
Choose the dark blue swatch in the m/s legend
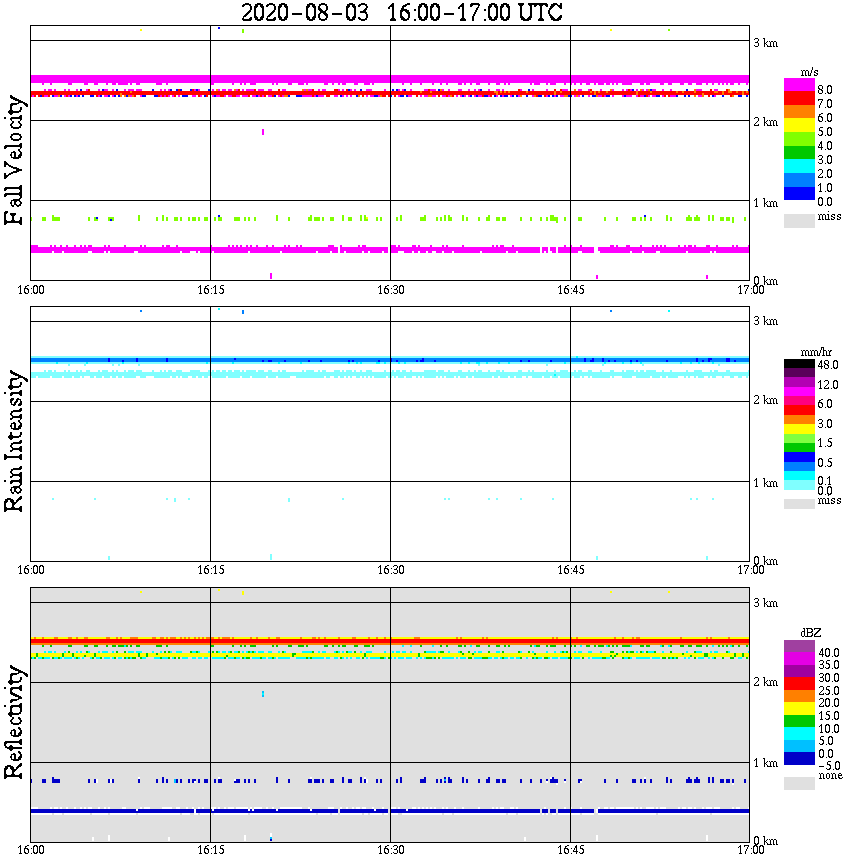[x=799, y=193]
